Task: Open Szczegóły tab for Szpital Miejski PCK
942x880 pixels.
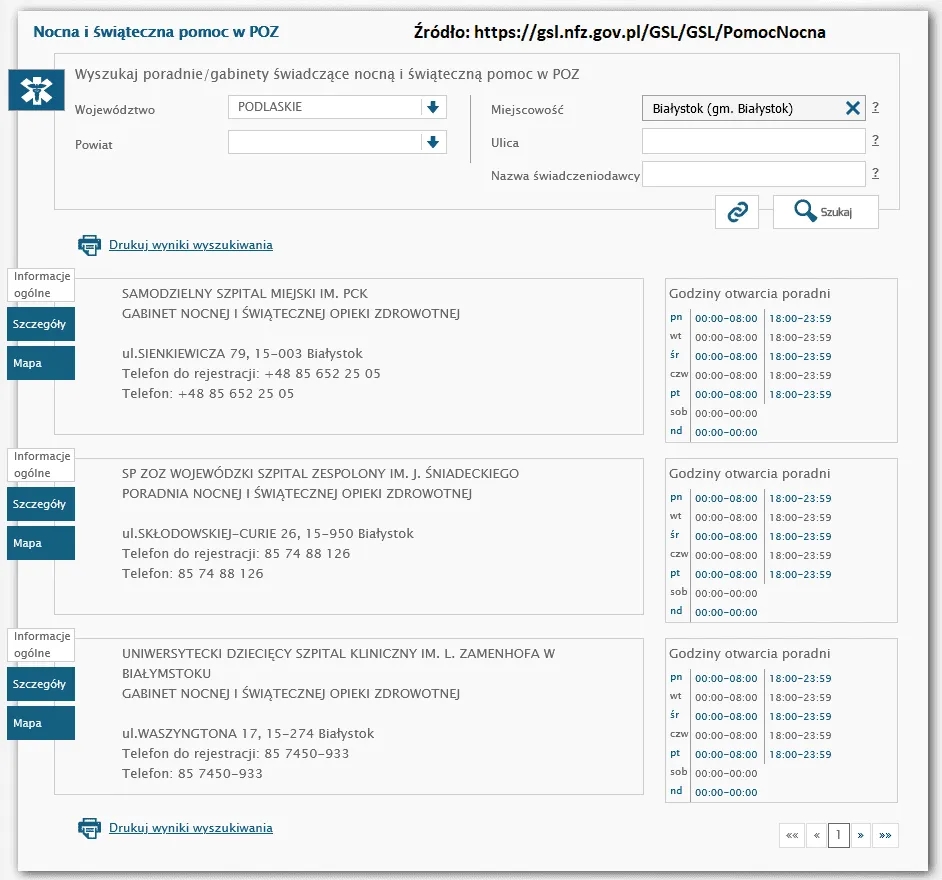Action: 41,324
